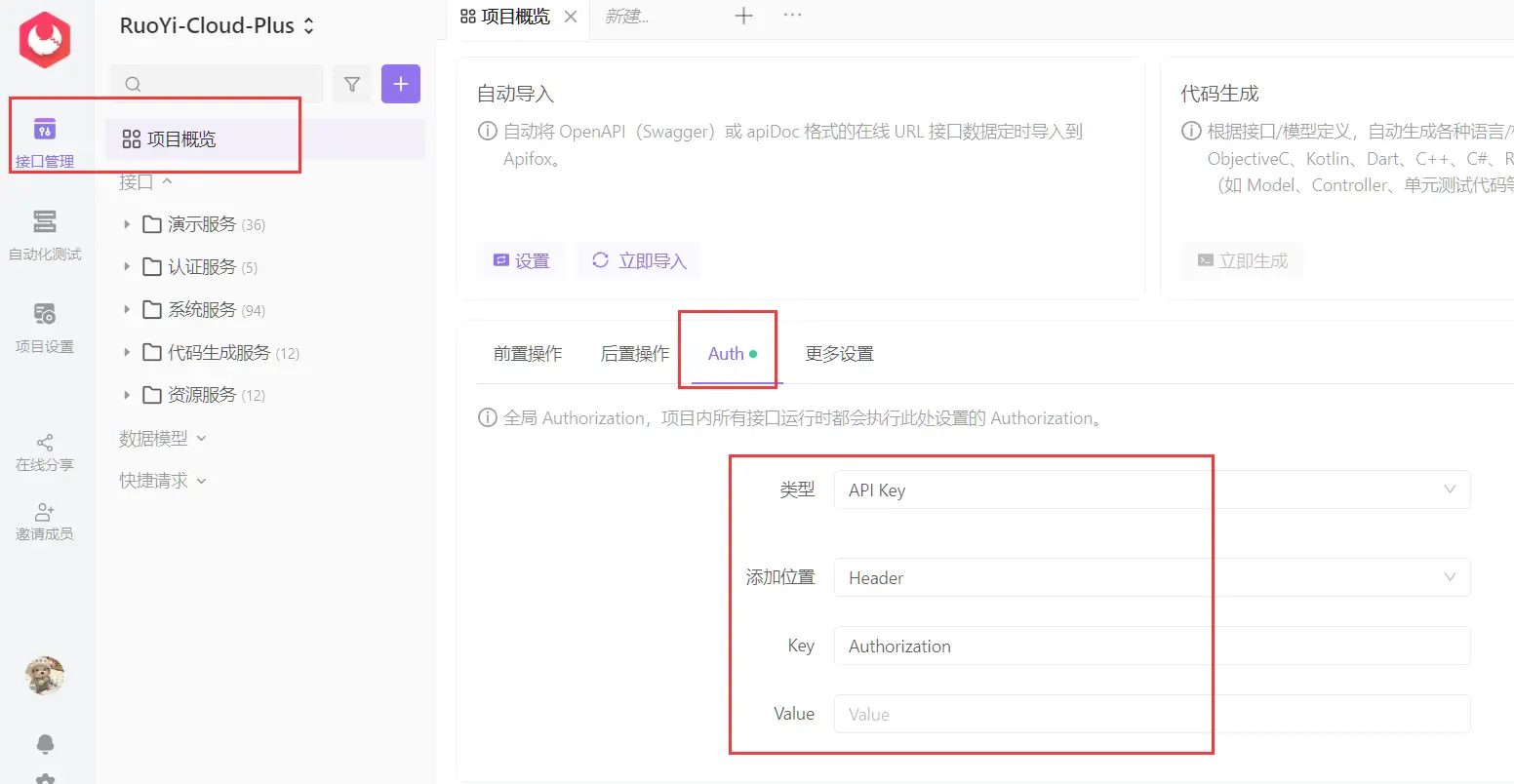Screen dimensions: 1514x784
Task: Click the 立即导入 button
Action: (x=639, y=261)
